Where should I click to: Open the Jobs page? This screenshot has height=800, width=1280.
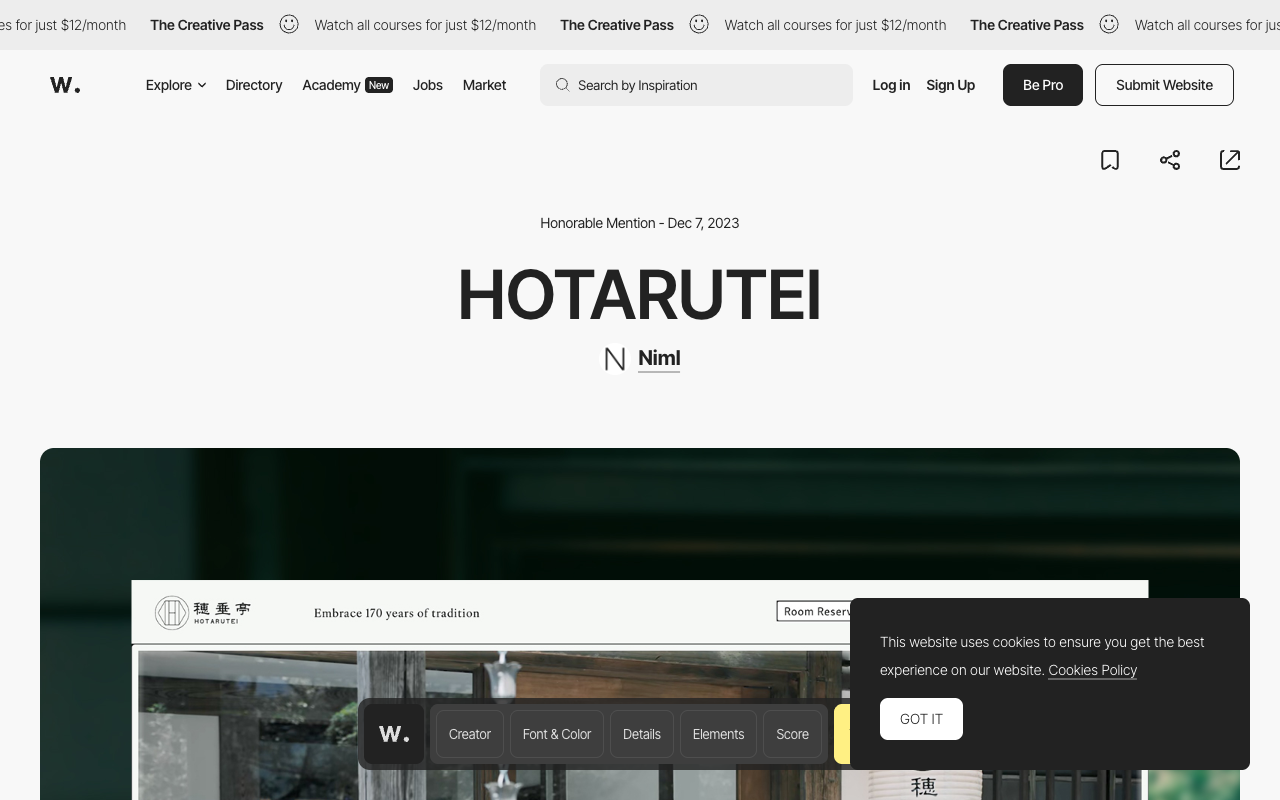coord(428,85)
